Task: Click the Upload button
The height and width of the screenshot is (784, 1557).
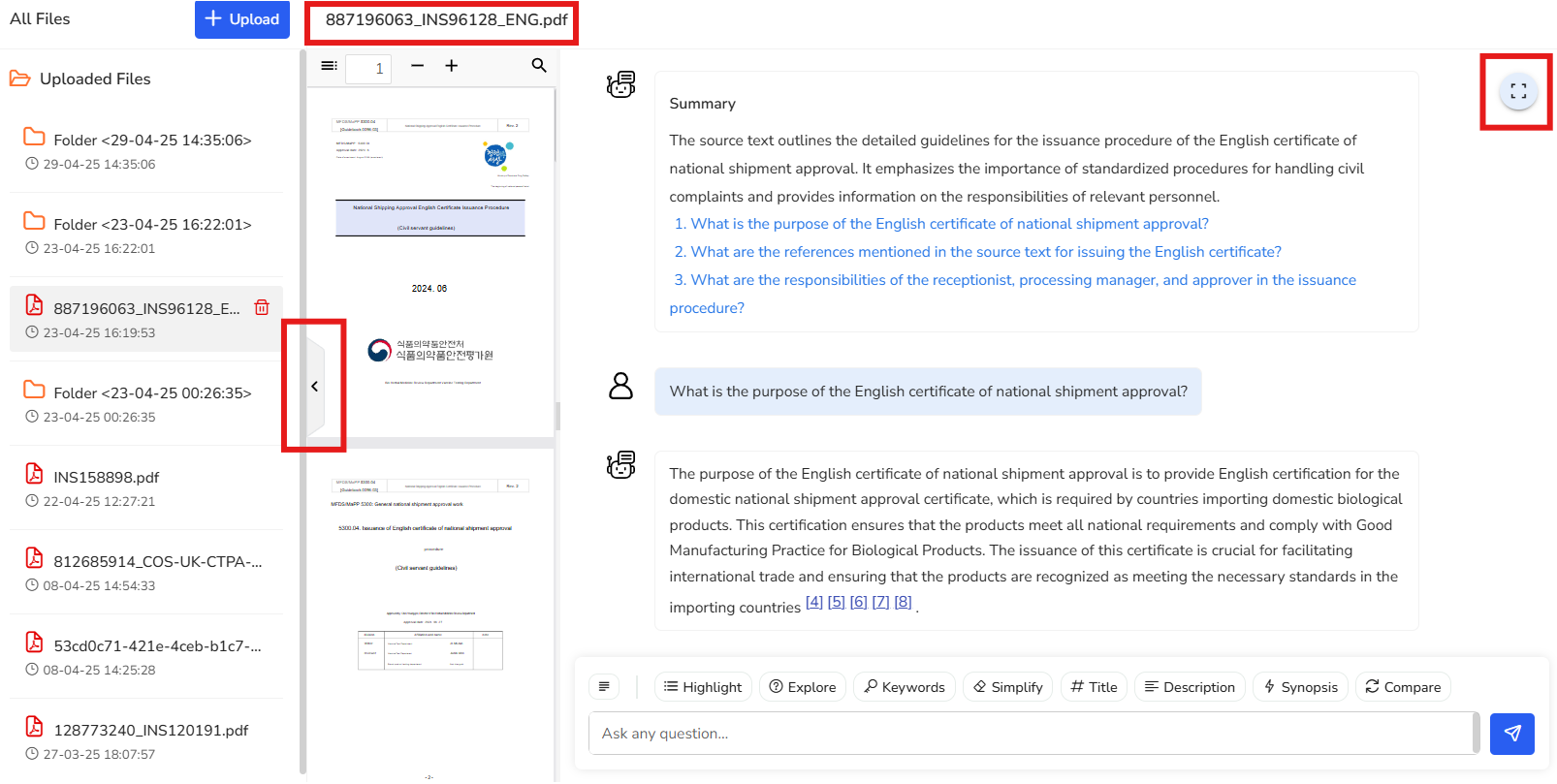Action: tap(242, 19)
